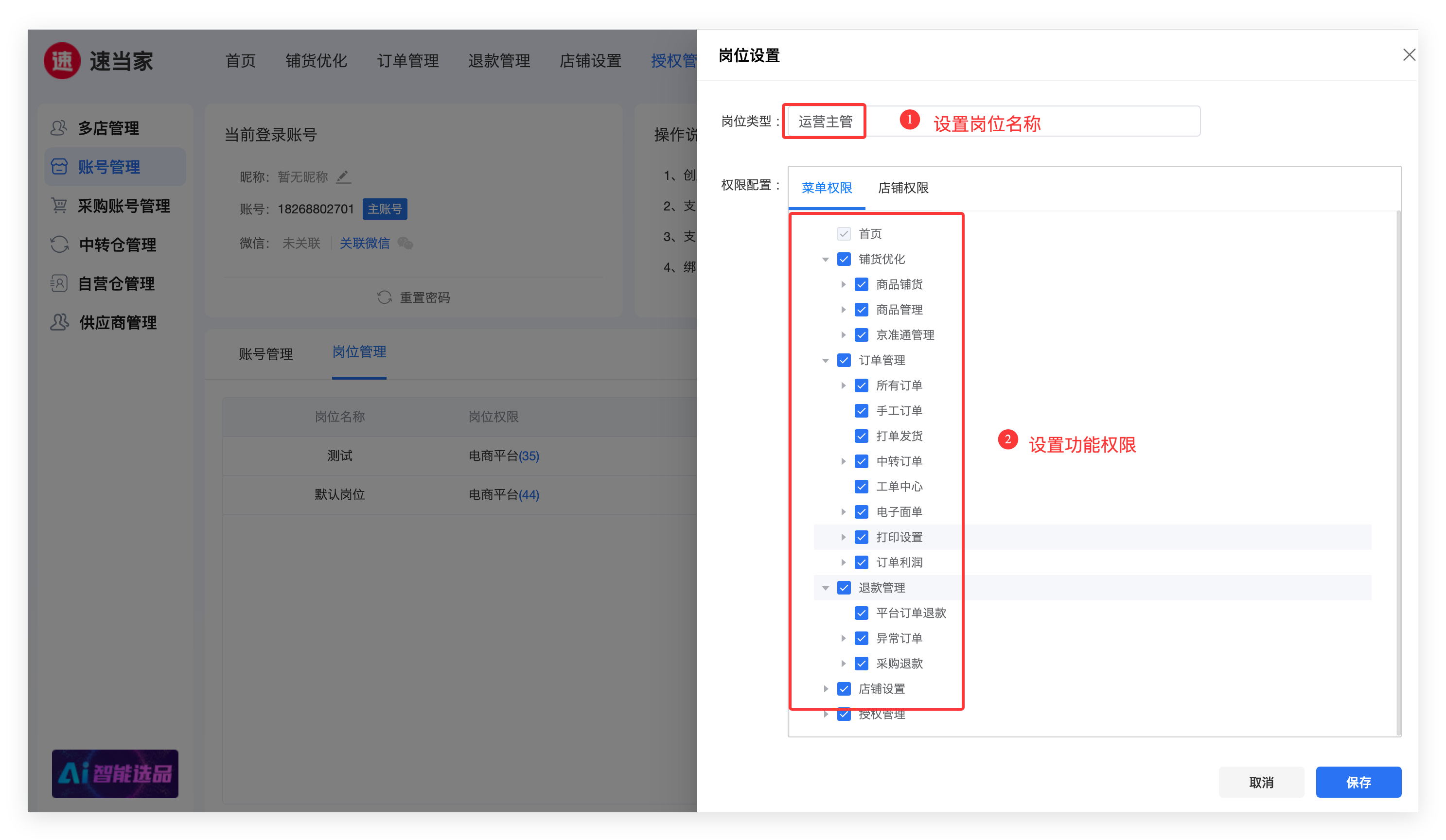Click the 速当家 red logo icon
This screenshot has height=840, width=1446.
62,61
